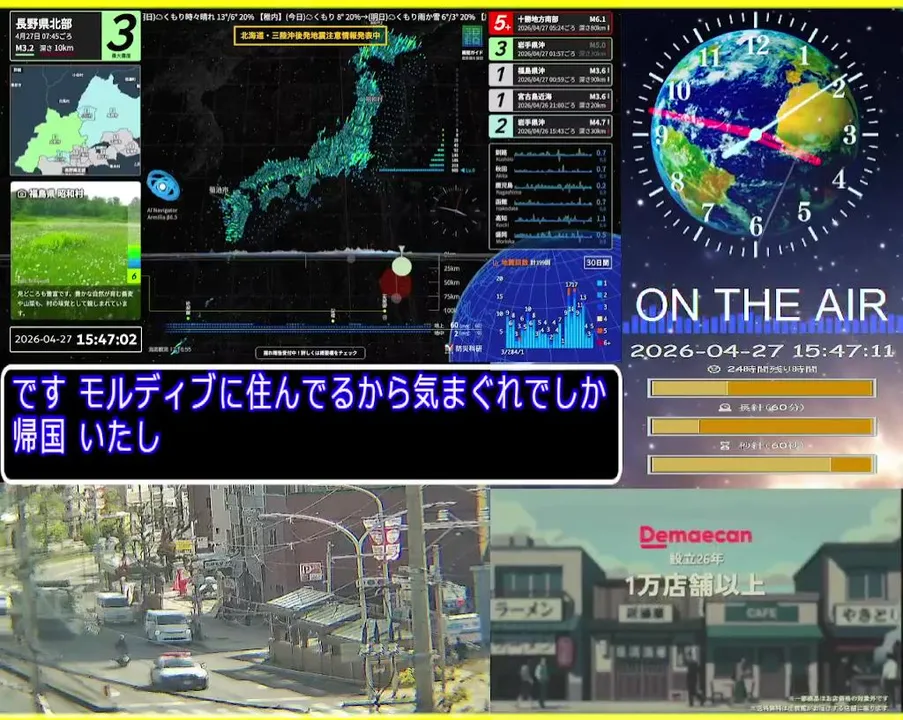
Task: Click the Demaecan logo in the ad
Action: pyautogui.click(x=696, y=536)
